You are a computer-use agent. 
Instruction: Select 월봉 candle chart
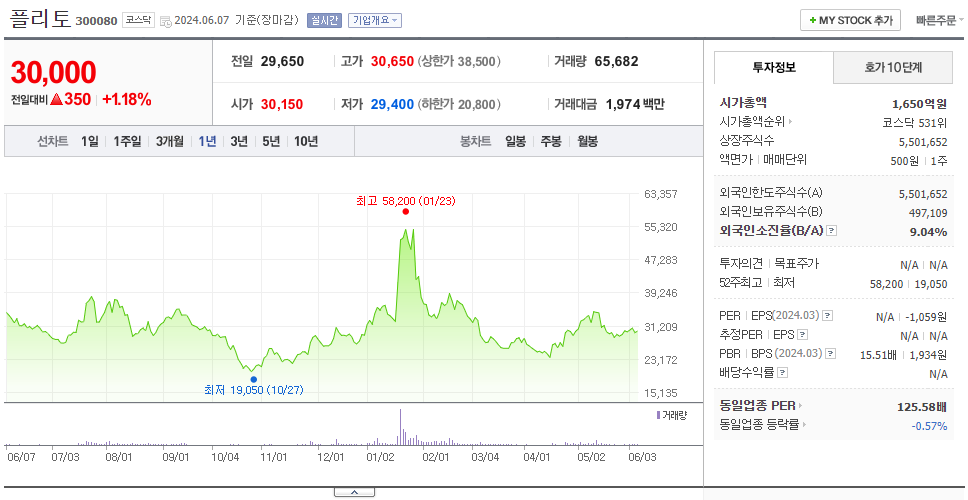tap(588, 141)
